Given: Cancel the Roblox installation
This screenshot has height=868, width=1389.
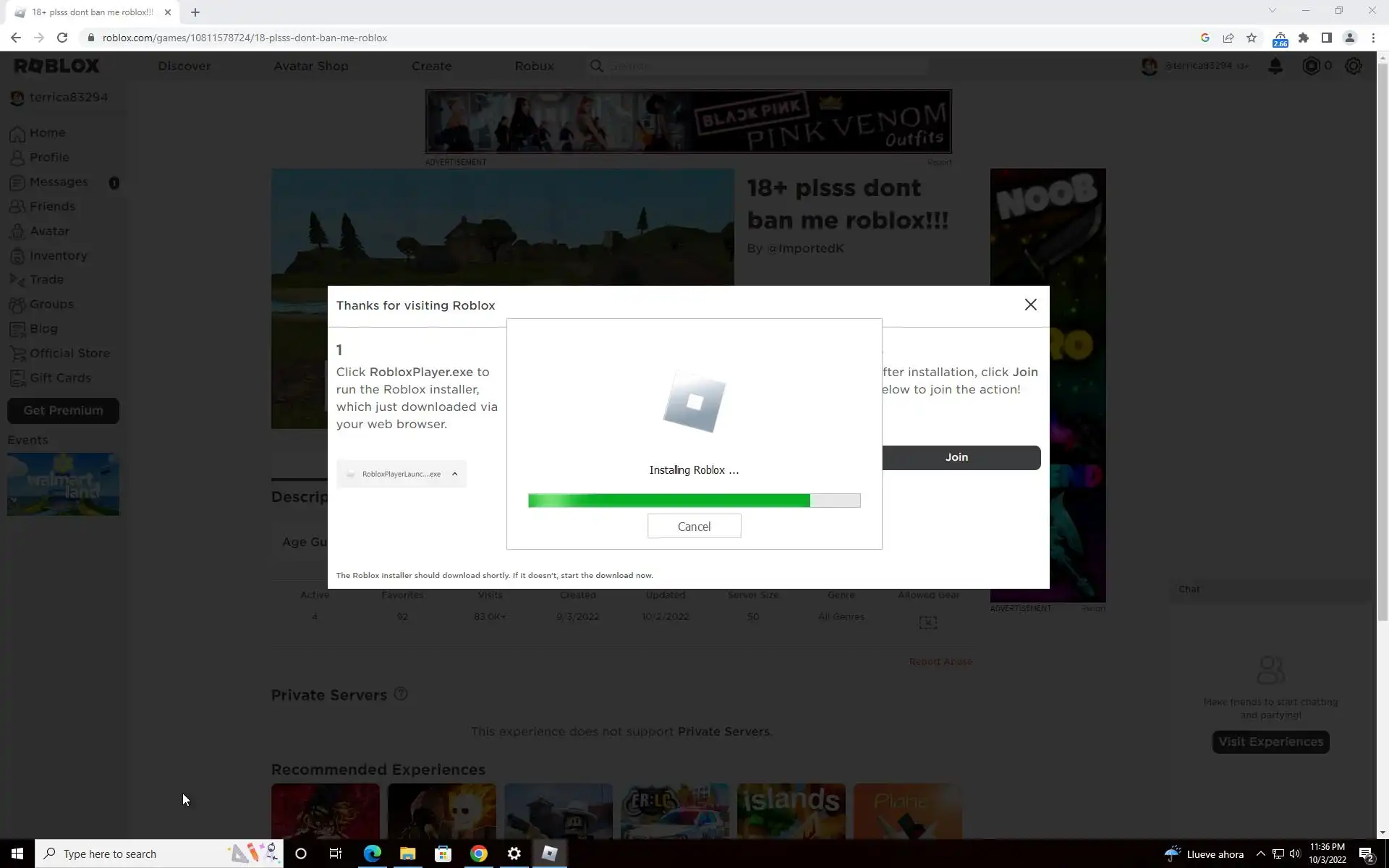Looking at the screenshot, I should (x=694, y=527).
